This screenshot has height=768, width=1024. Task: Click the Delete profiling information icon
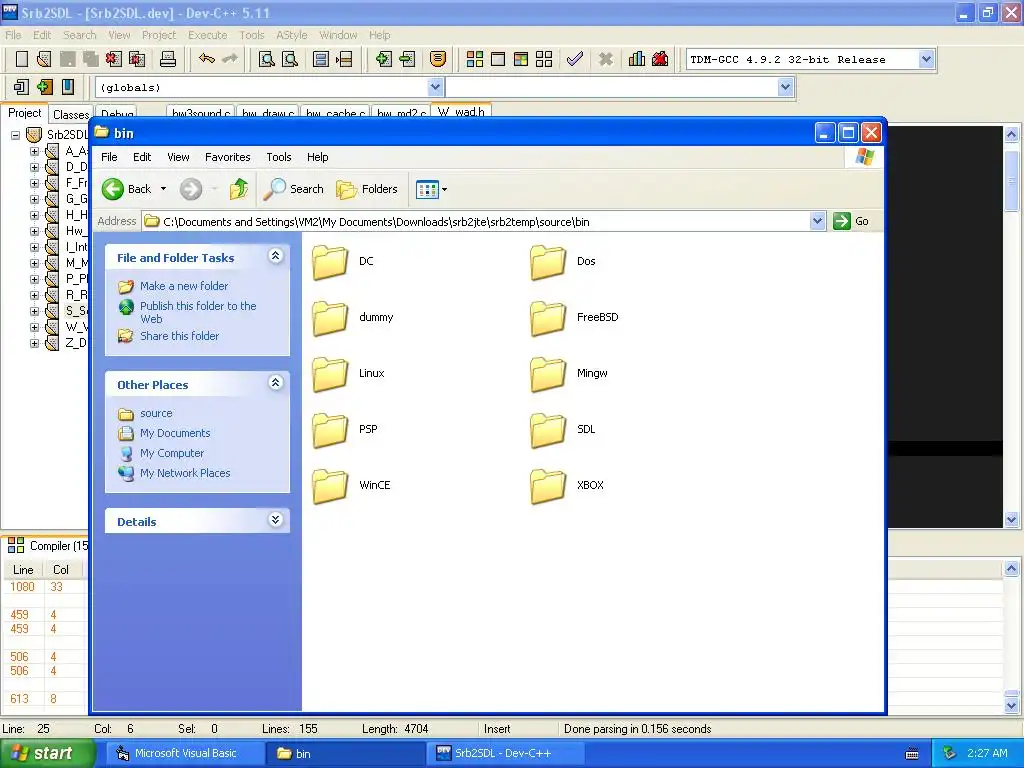(660, 59)
